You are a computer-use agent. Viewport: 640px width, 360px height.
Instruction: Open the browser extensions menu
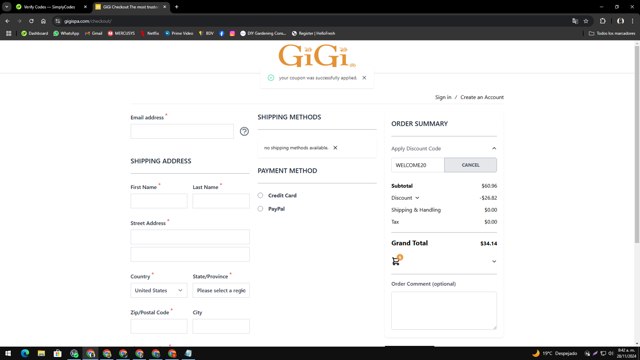point(602,21)
